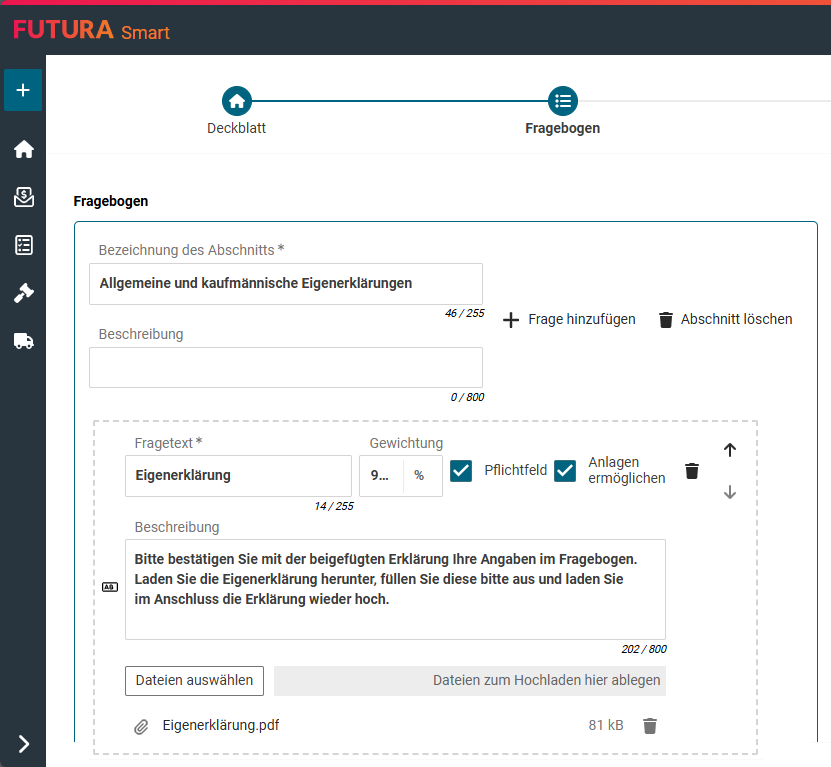
Task: Move question up with arrow icon
Action: pyautogui.click(x=729, y=450)
